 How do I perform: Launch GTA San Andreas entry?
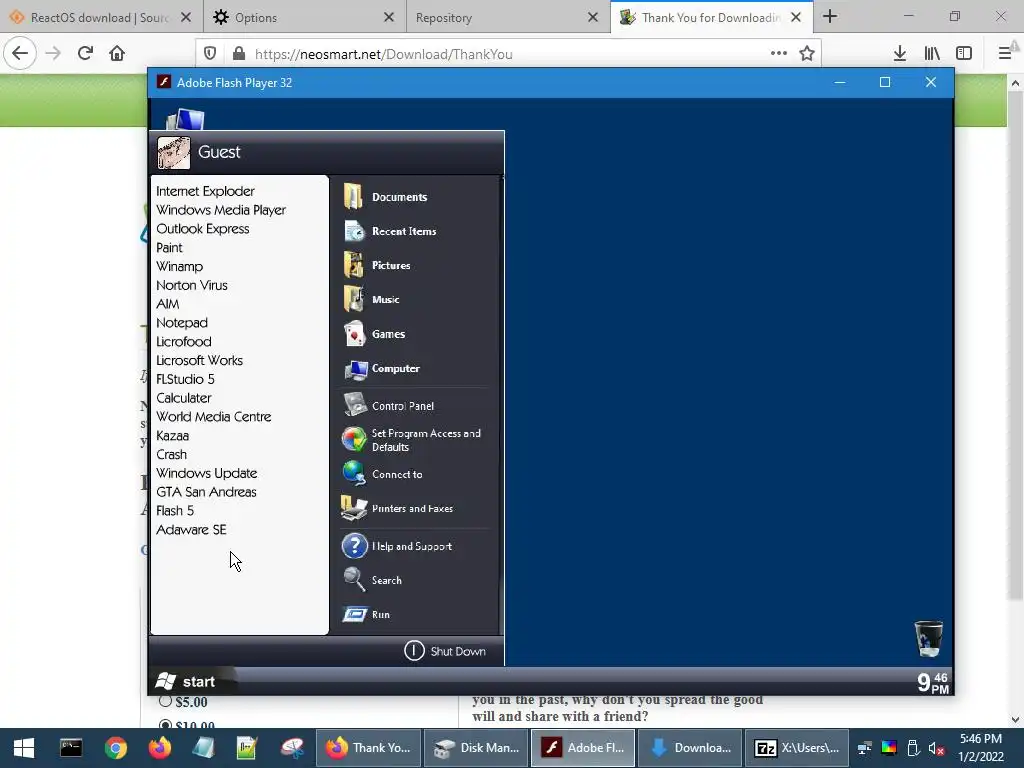pyautogui.click(x=206, y=492)
